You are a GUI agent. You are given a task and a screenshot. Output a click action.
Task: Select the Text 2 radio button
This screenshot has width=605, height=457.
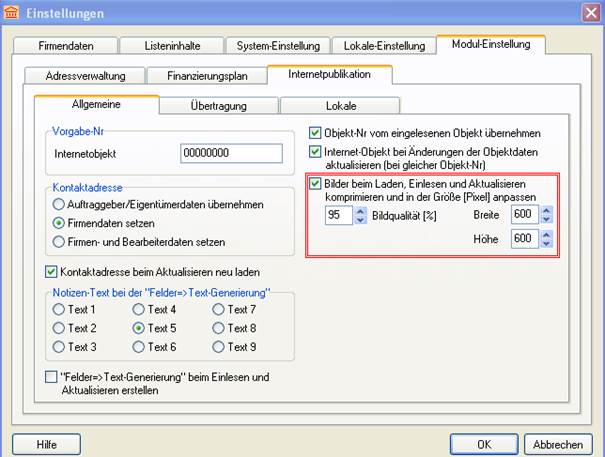pyautogui.click(x=74, y=328)
